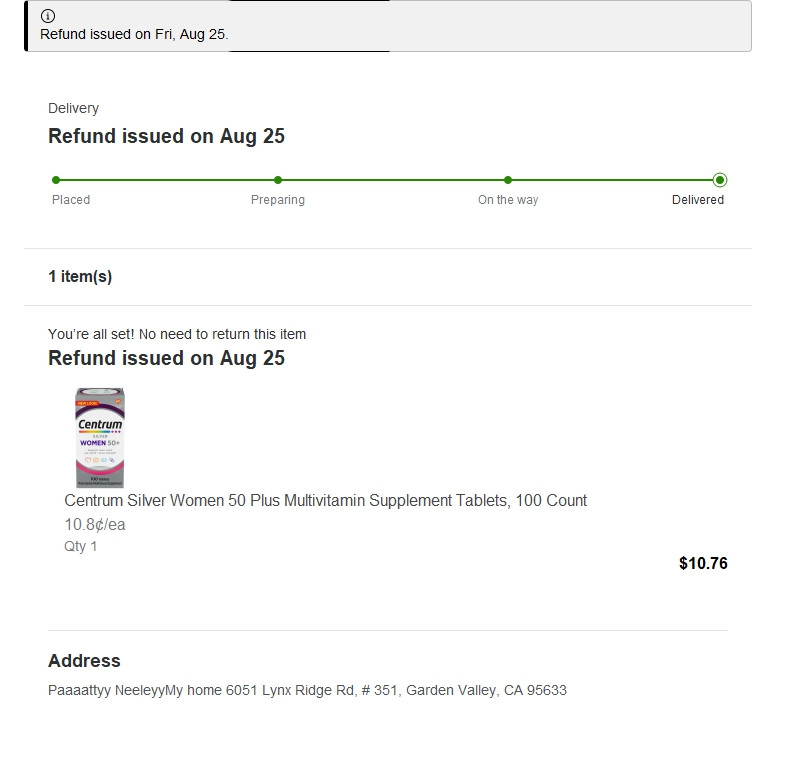This screenshot has height=766, width=800.
Task: Click the 'Qty 1' quantity text
Action: click(x=81, y=546)
